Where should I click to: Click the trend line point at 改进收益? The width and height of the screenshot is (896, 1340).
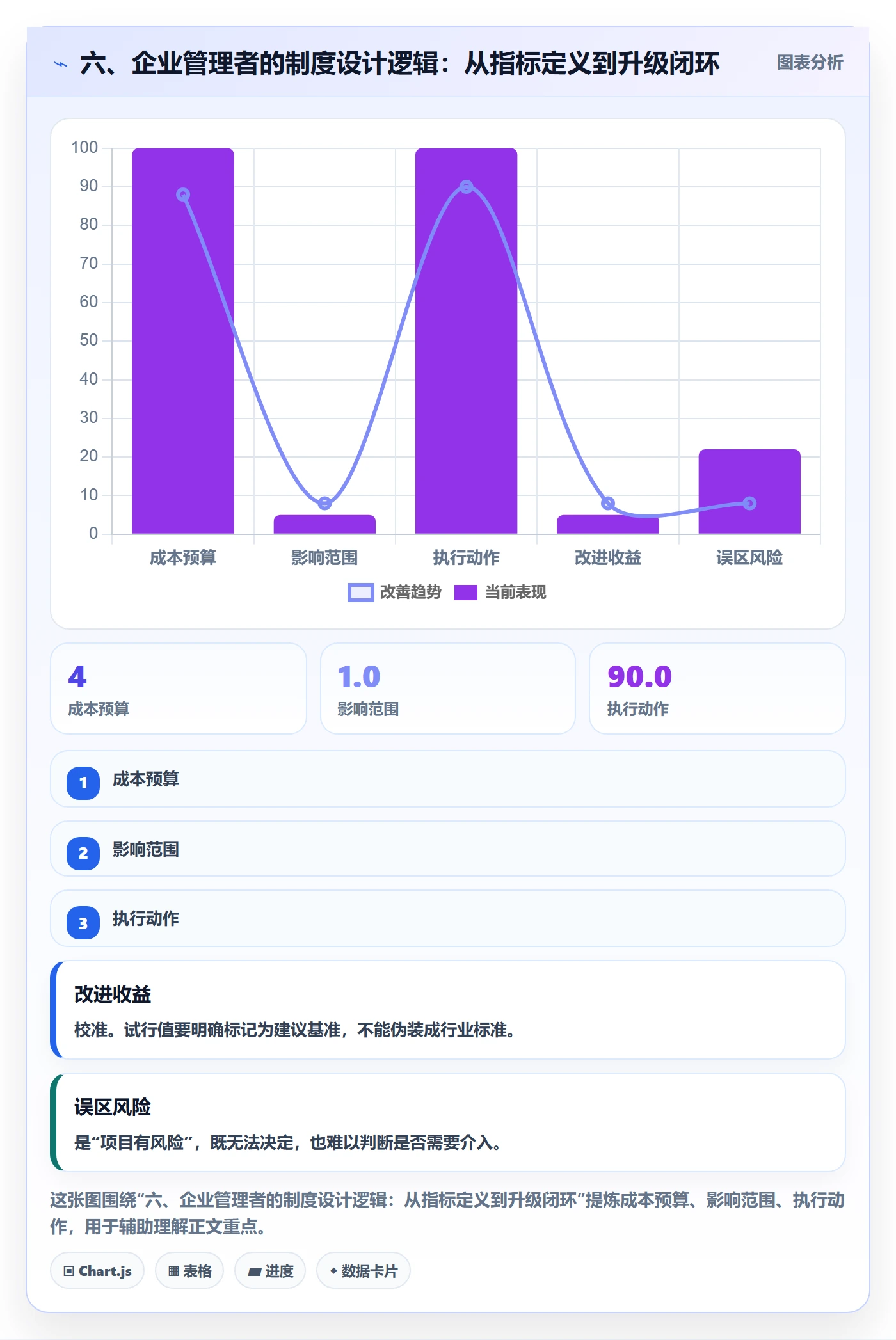608,504
